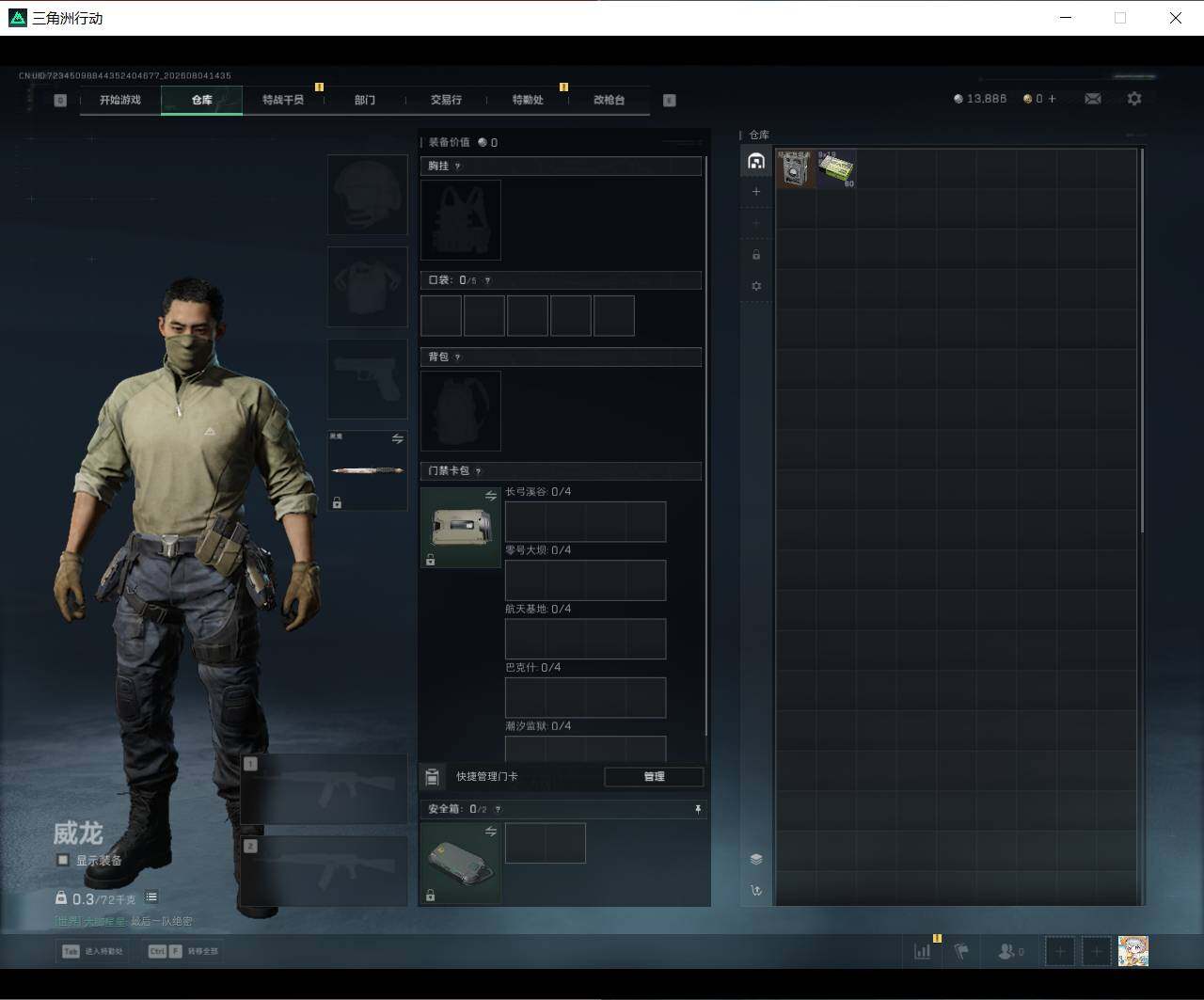
Task: Click the stacked layers icon in the warehouse sidebar
Action: click(x=756, y=859)
